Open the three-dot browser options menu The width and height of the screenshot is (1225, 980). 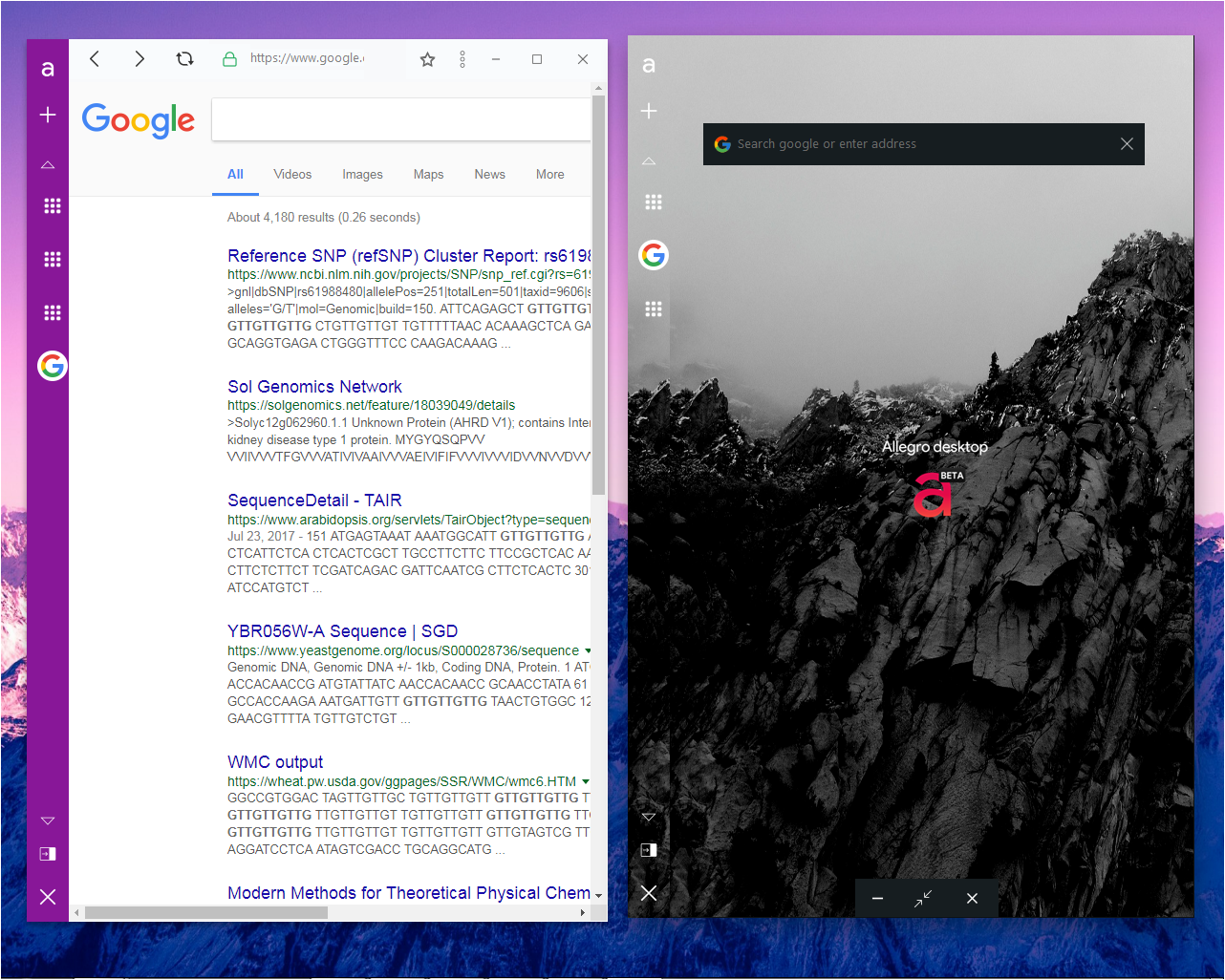click(462, 59)
